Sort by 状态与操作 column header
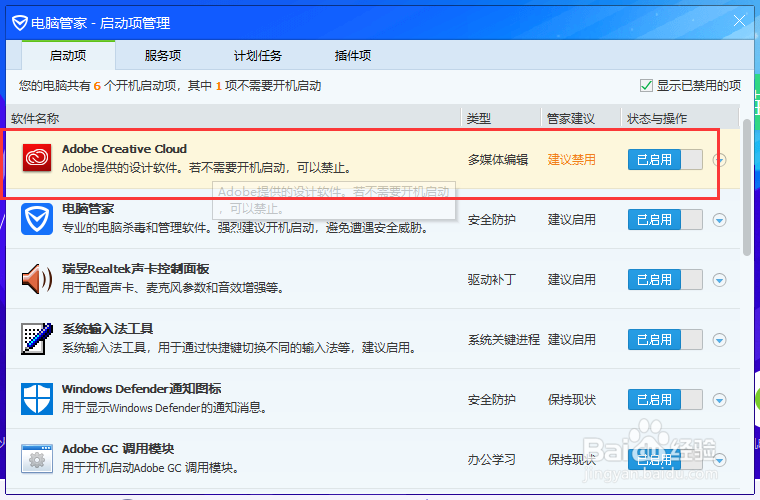760x500 pixels. [680, 118]
